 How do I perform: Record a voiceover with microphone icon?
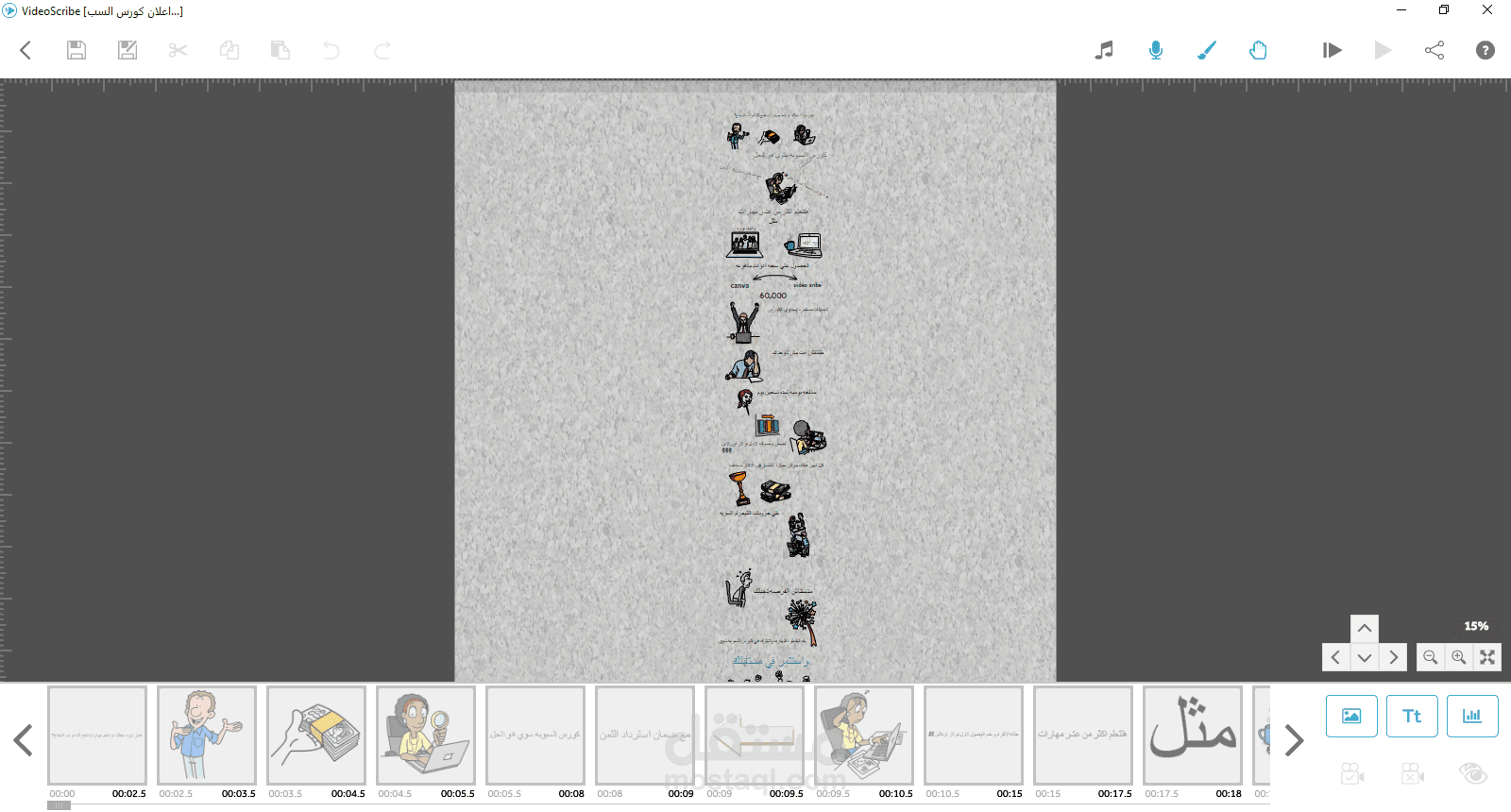click(1155, 50)
